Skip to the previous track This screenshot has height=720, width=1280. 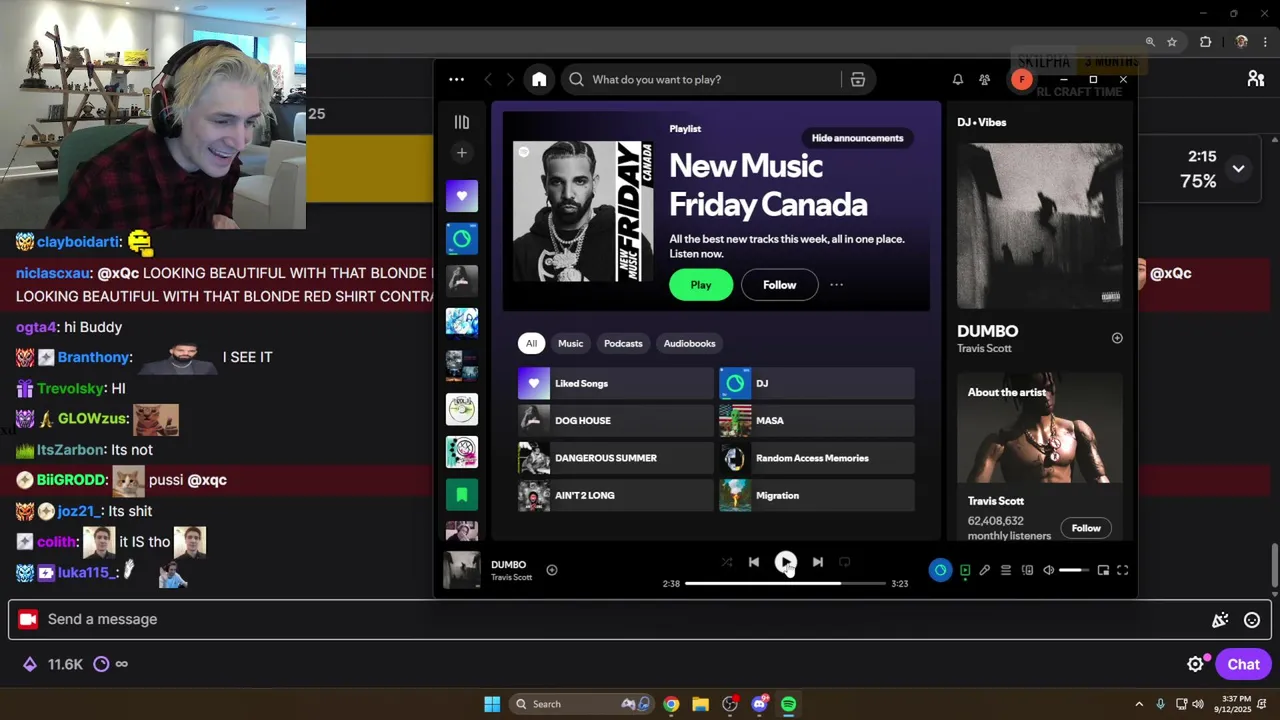tap(754, 562)
